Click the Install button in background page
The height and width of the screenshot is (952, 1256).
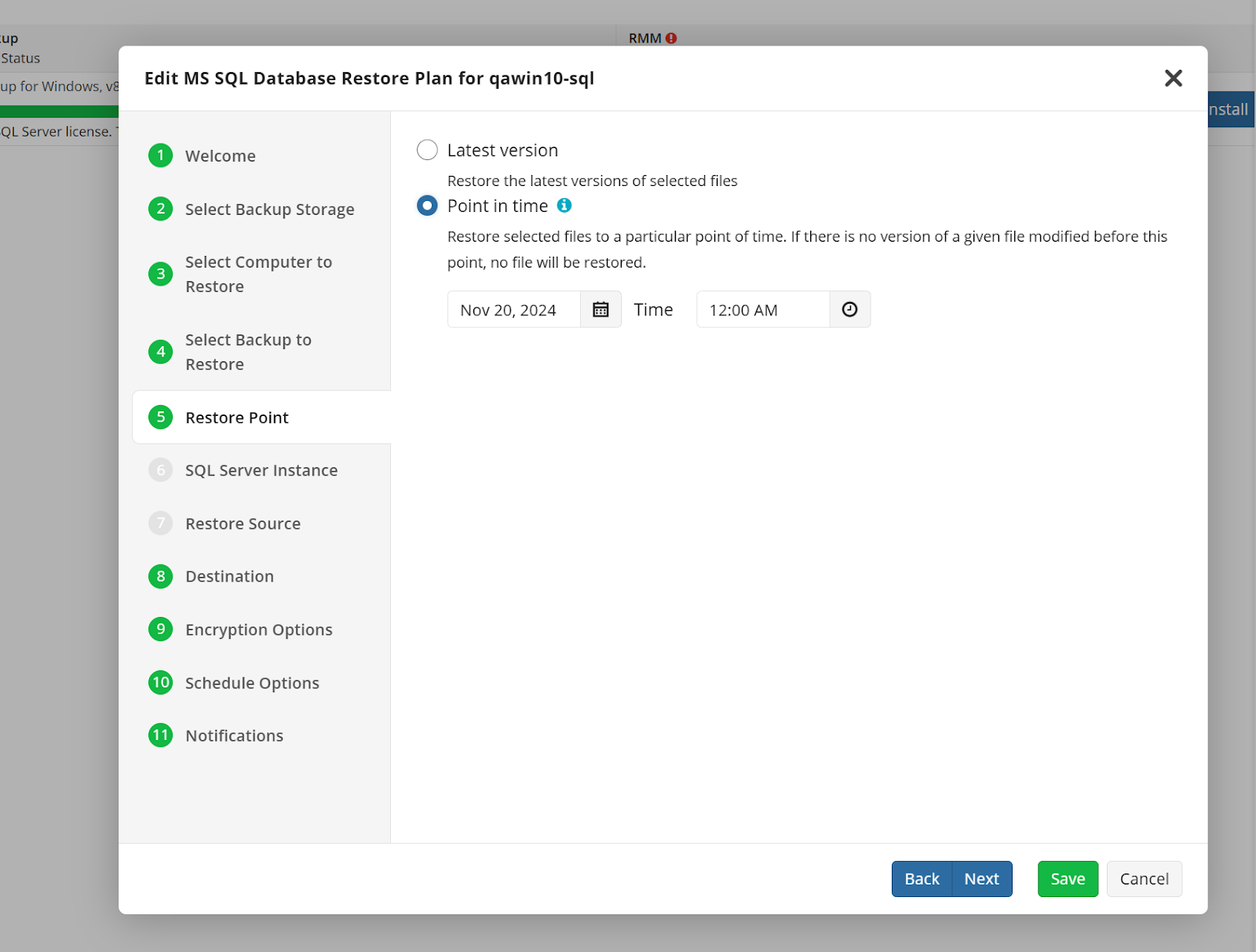tap(1231, 109)
